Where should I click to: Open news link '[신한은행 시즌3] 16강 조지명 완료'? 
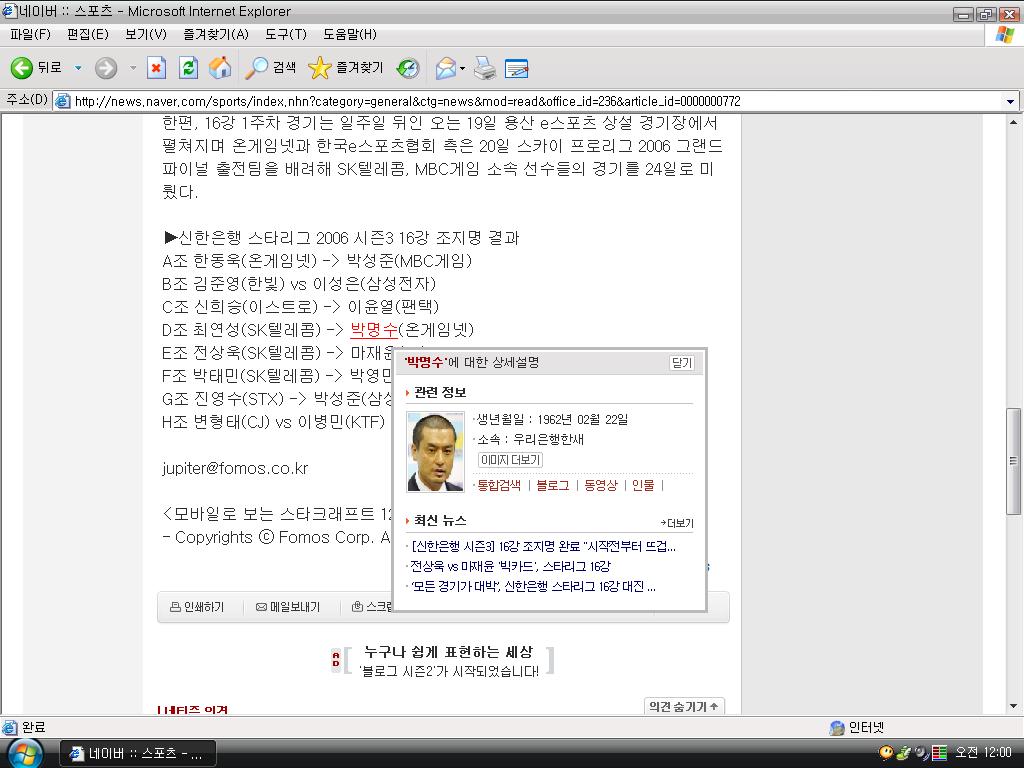click(x=543, y=547)
